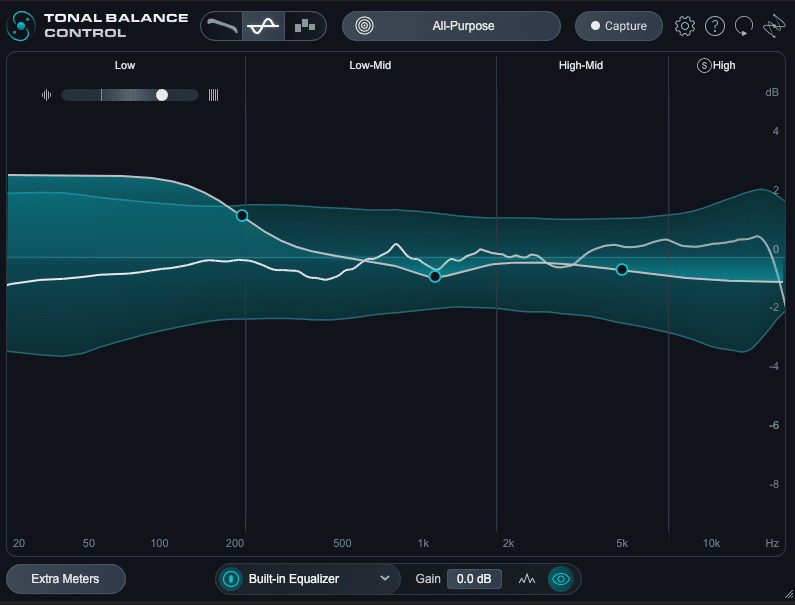Select the Low band label
795x605 pixels.
coord(125,65)
